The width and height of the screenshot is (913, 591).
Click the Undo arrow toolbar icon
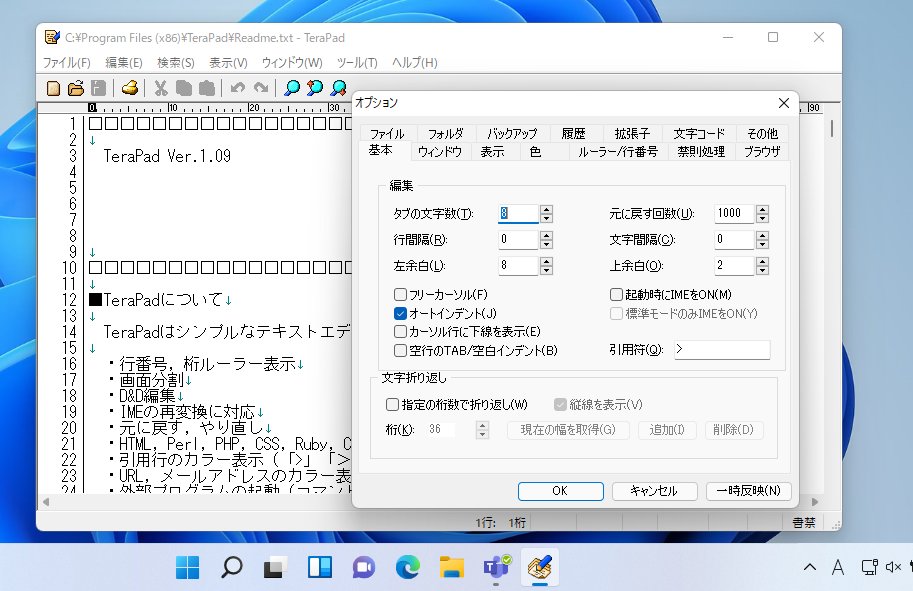(x=236, y=88)
